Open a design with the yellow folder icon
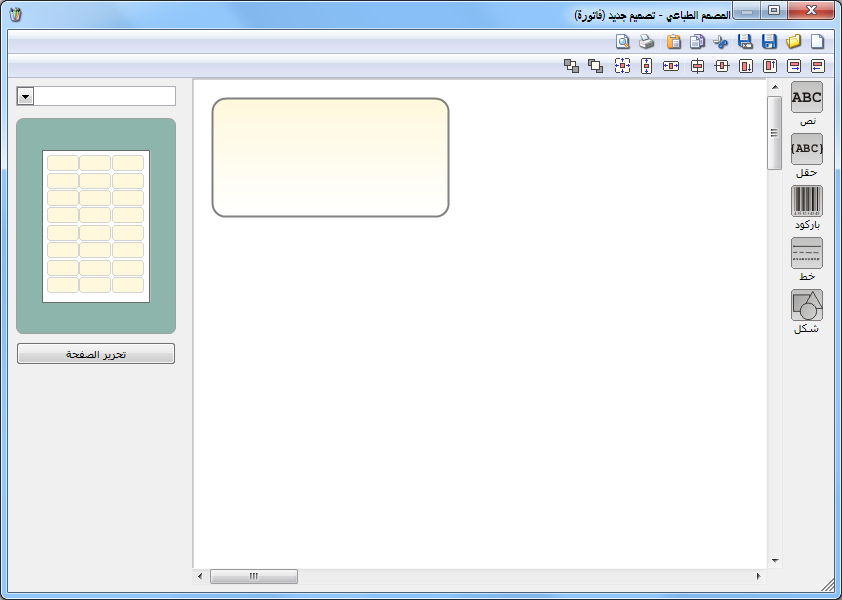 point(793,41)
